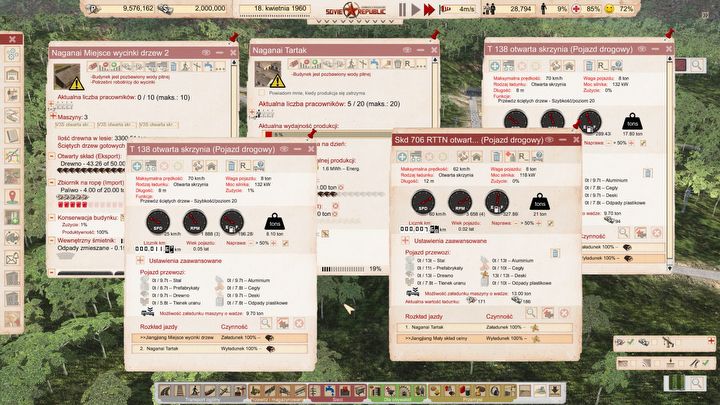720x405 pixels.
Task: Select stop Jiangjiang Miejsce wycinki drzew
Action: [x=219, y=338]
